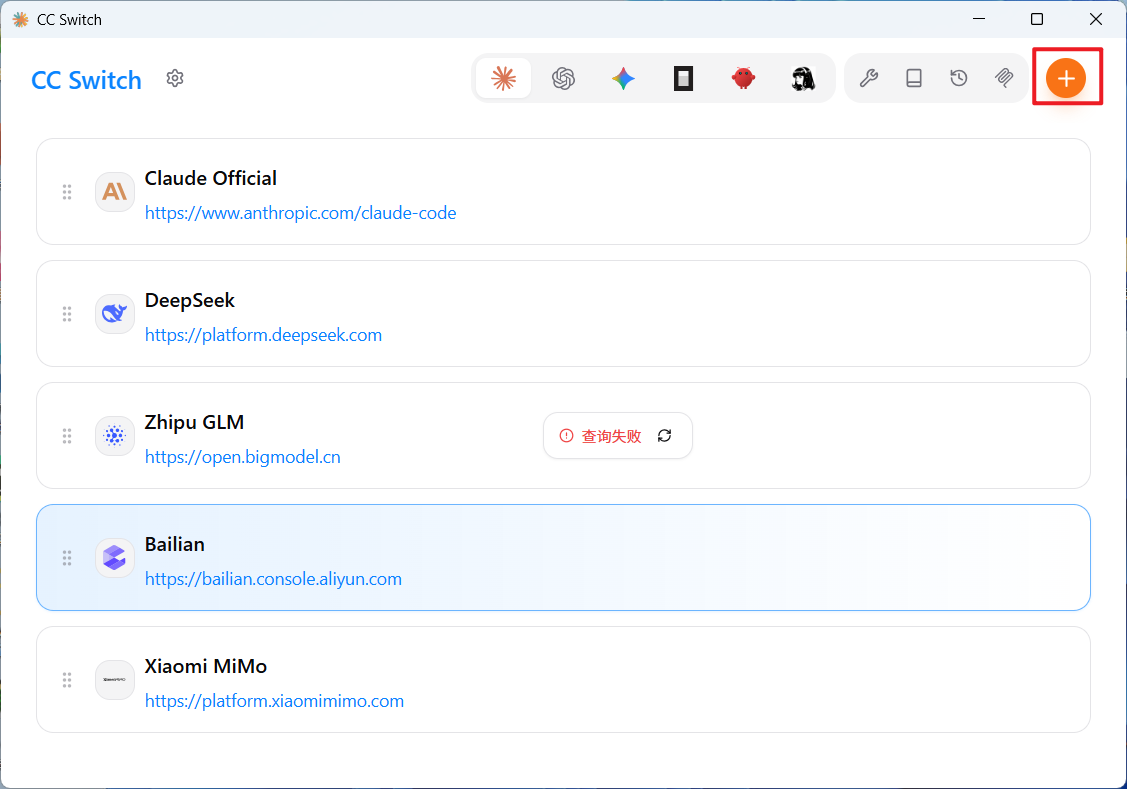Click the Xiaomi MiMo provider logo
This screenshot has width=1127, height=789.
click(115, 680)
